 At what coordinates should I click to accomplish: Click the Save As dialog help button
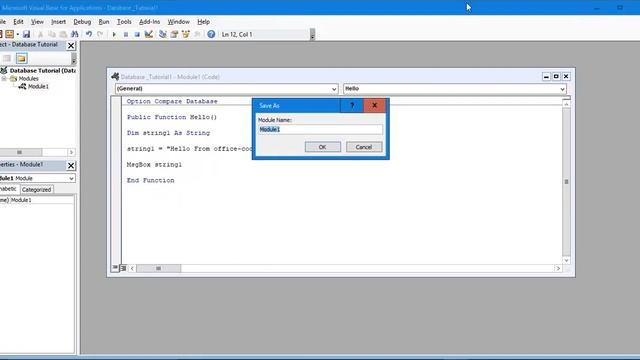pos(352,105)
